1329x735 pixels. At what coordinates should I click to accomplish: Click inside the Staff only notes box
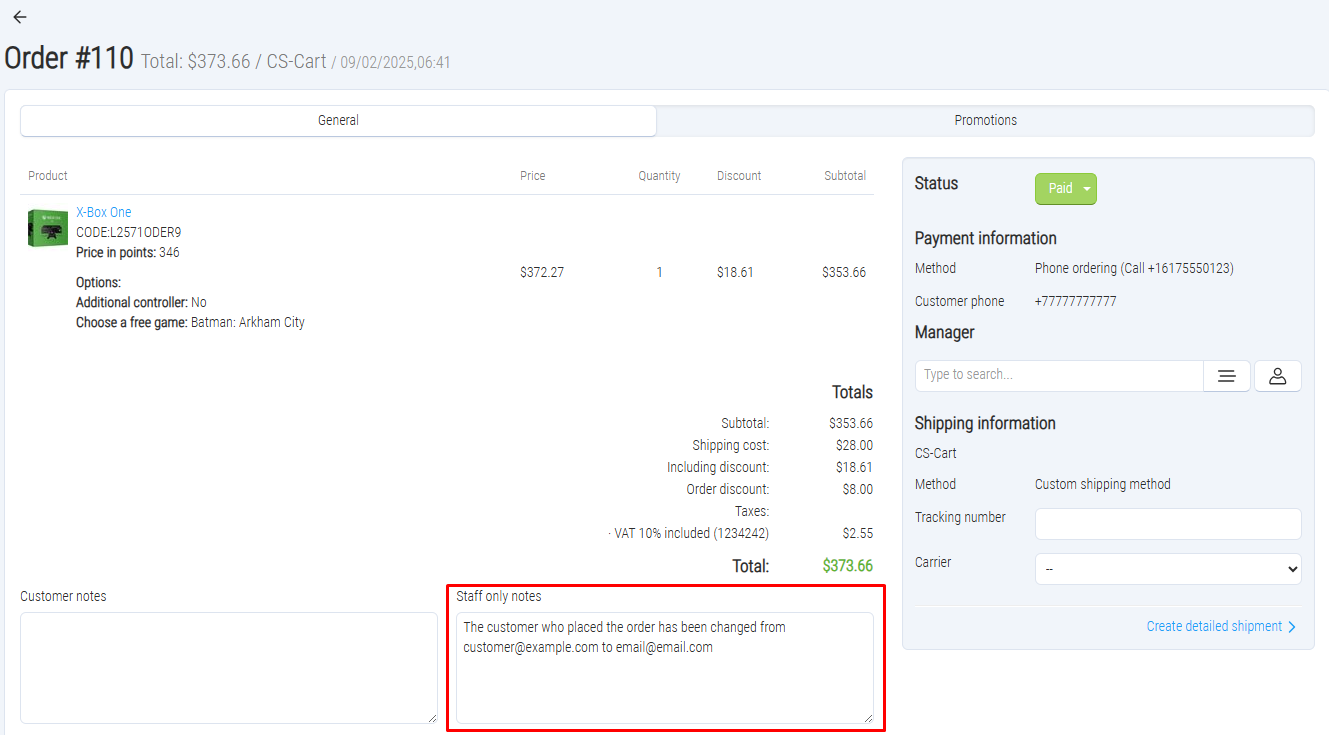[x=664, y=680]
